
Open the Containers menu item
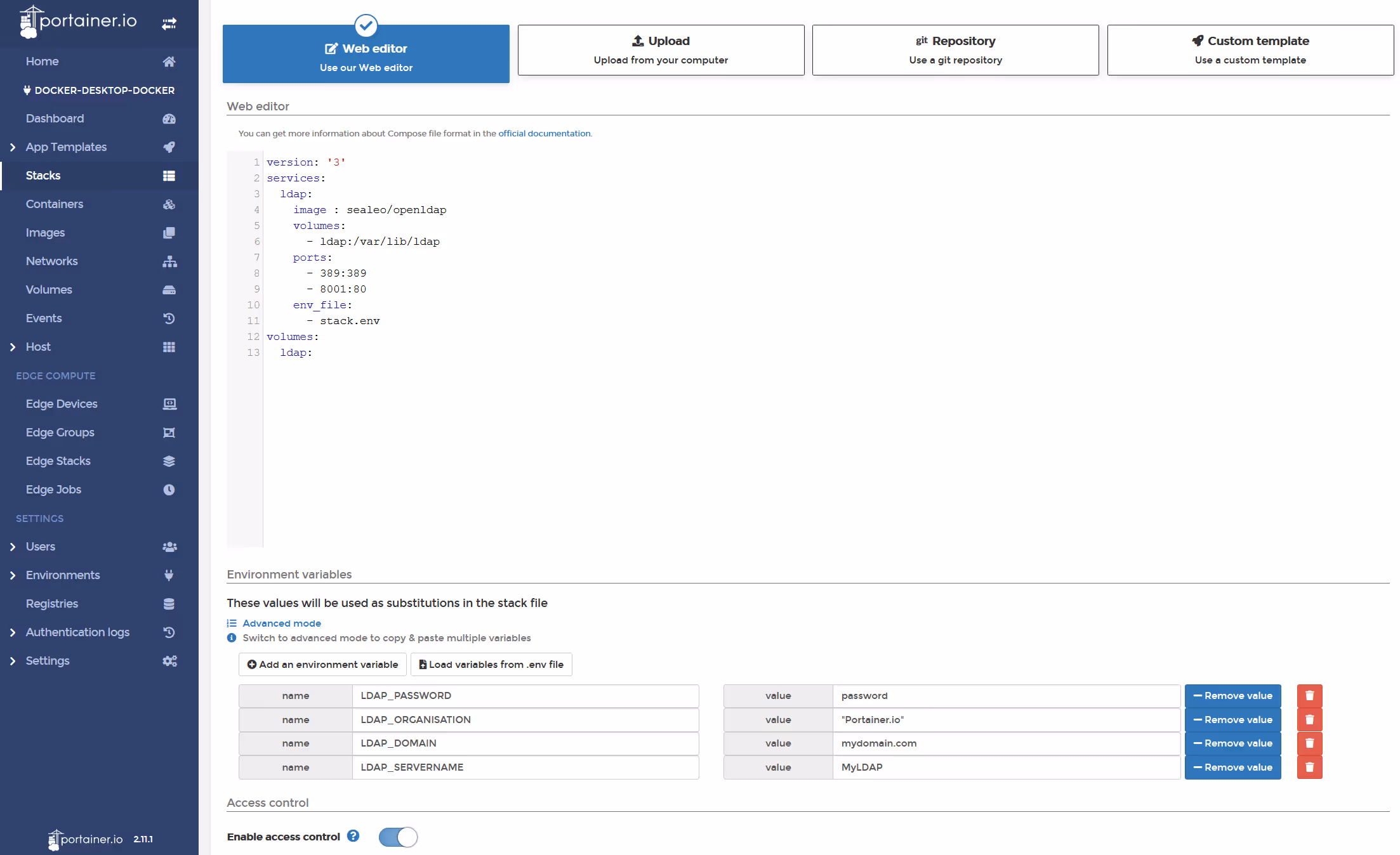coord(99,204)
